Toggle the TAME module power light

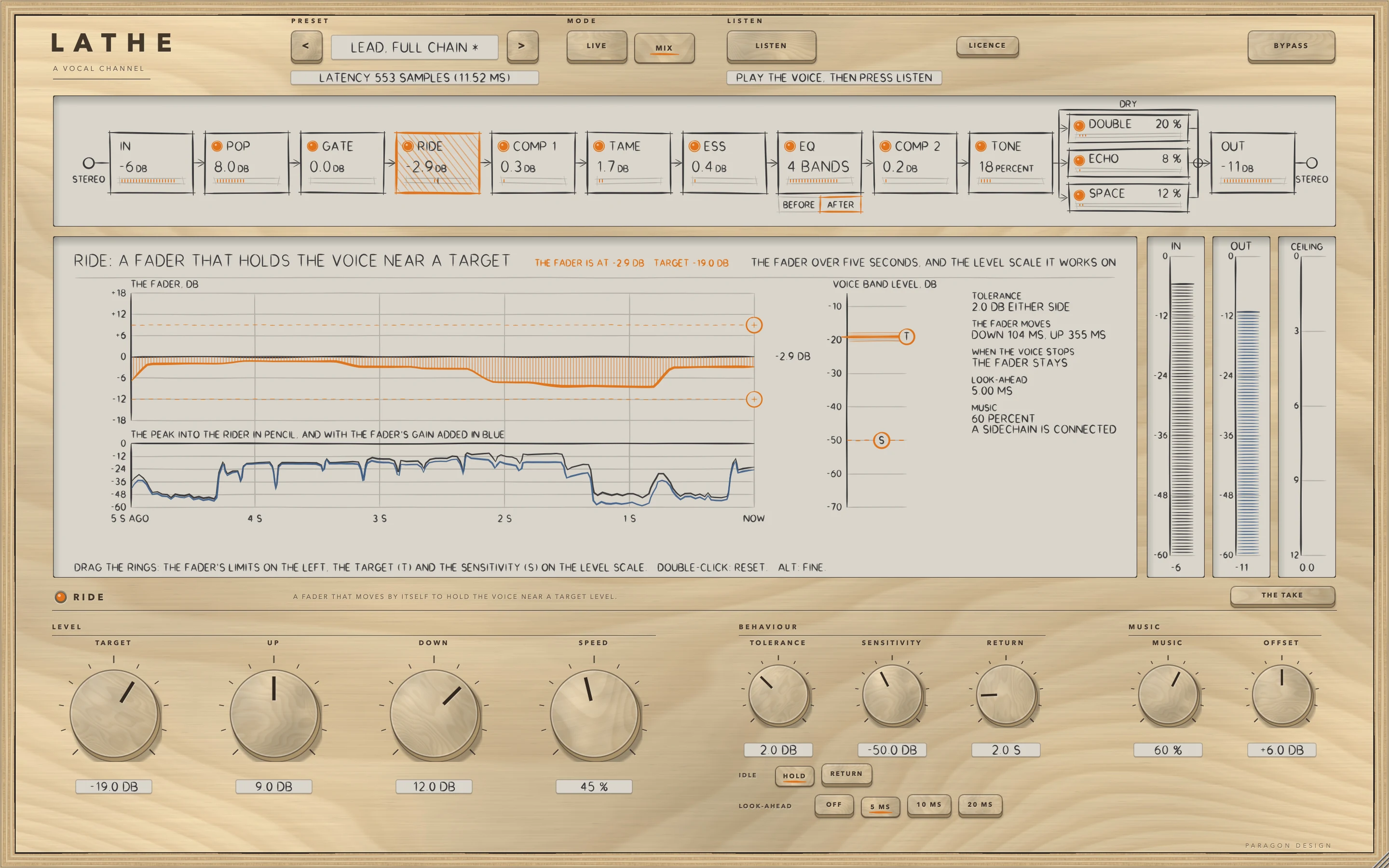click(599, 147)
